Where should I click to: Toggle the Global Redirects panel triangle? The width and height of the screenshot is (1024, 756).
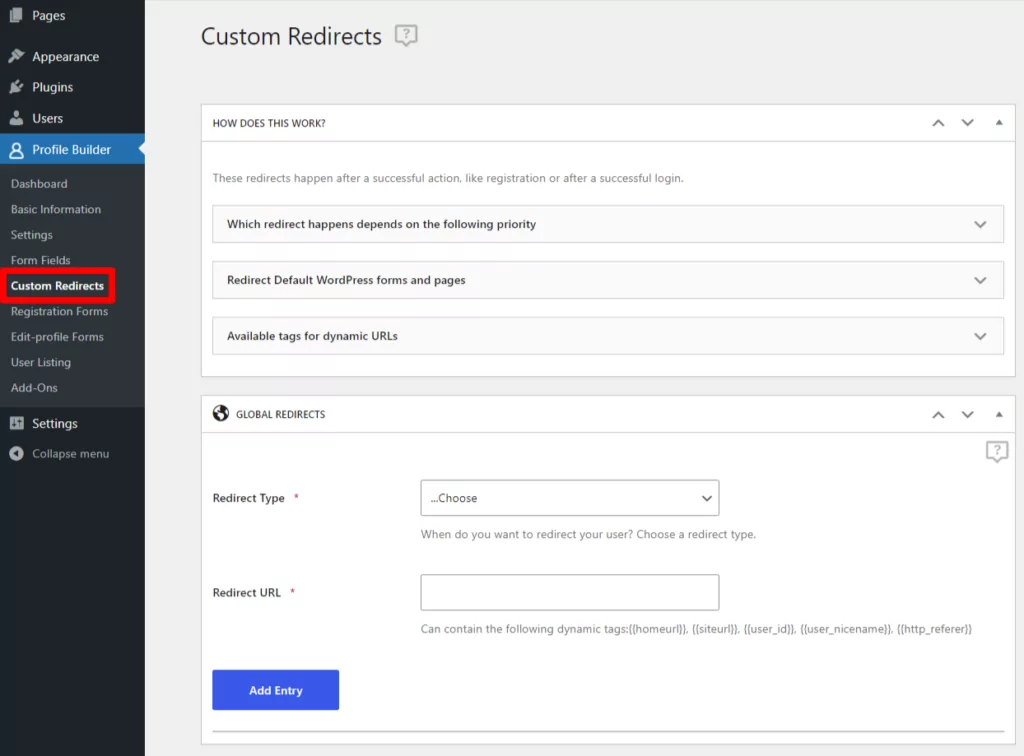(998, 414)
